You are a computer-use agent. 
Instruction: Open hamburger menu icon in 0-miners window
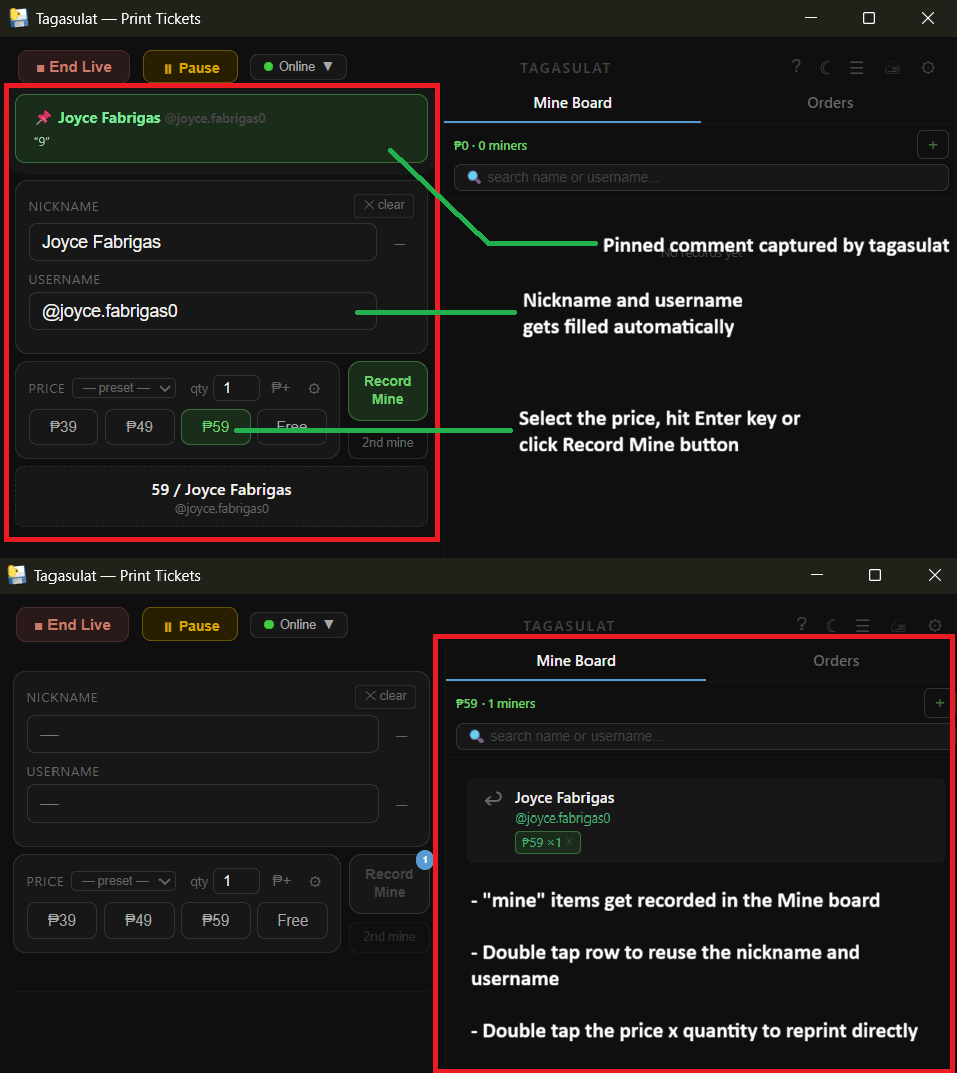(x=856, y=68)
